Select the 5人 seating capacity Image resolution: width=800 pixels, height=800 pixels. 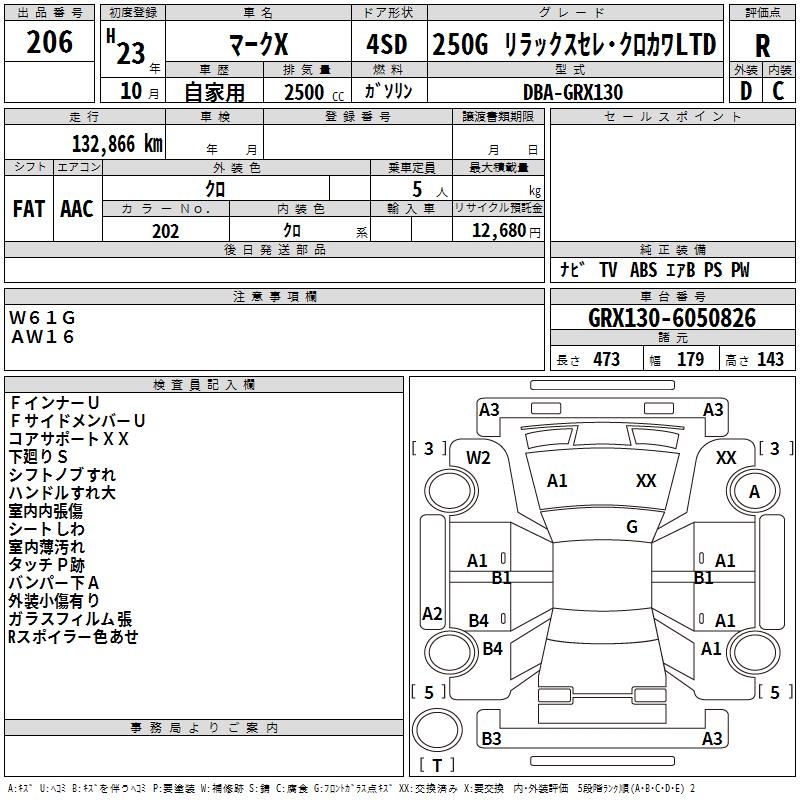429,190
